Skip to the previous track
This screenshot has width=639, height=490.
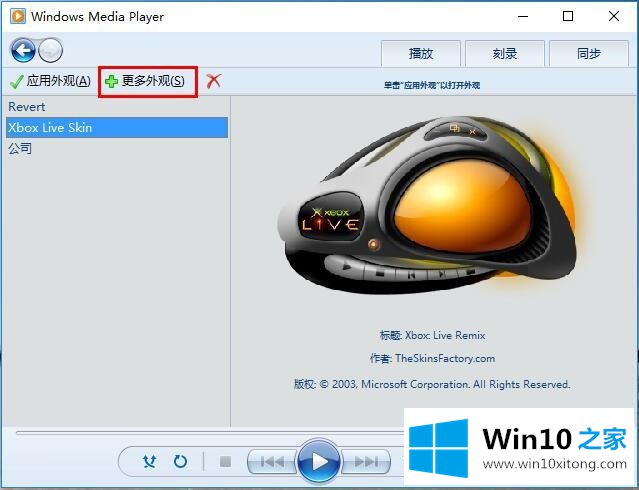click(271, 461)
